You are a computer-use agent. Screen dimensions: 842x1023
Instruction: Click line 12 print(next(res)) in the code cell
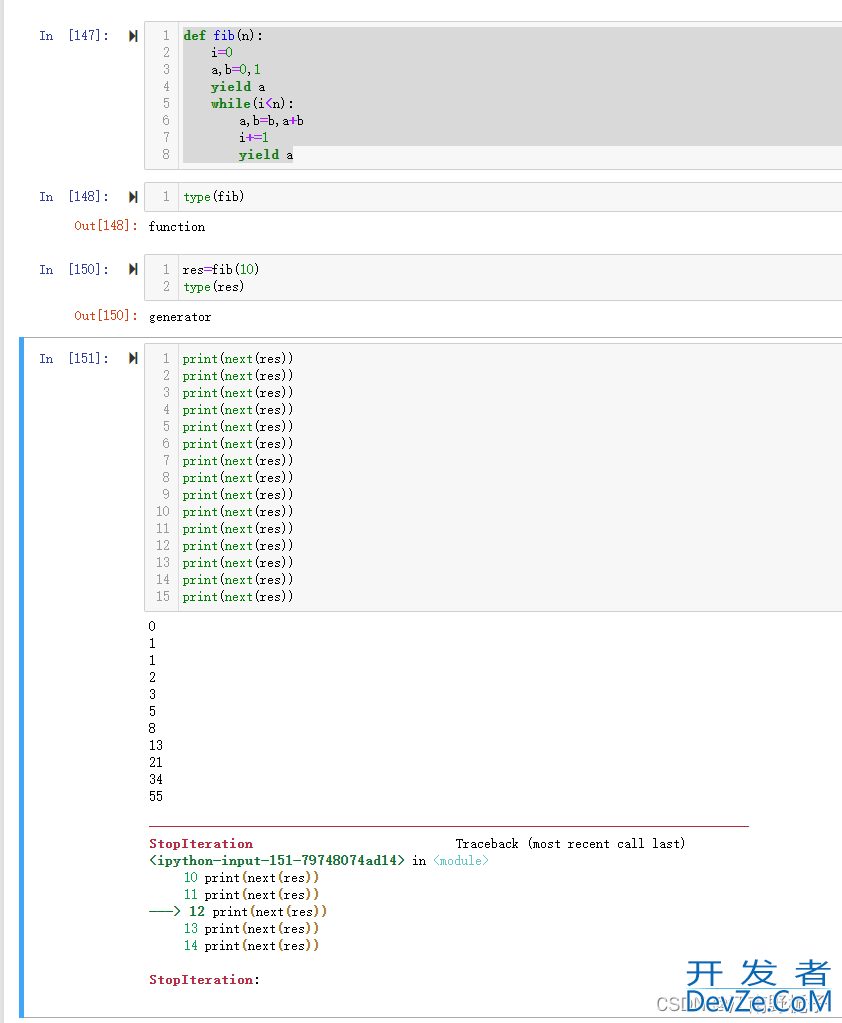point(238,545)
